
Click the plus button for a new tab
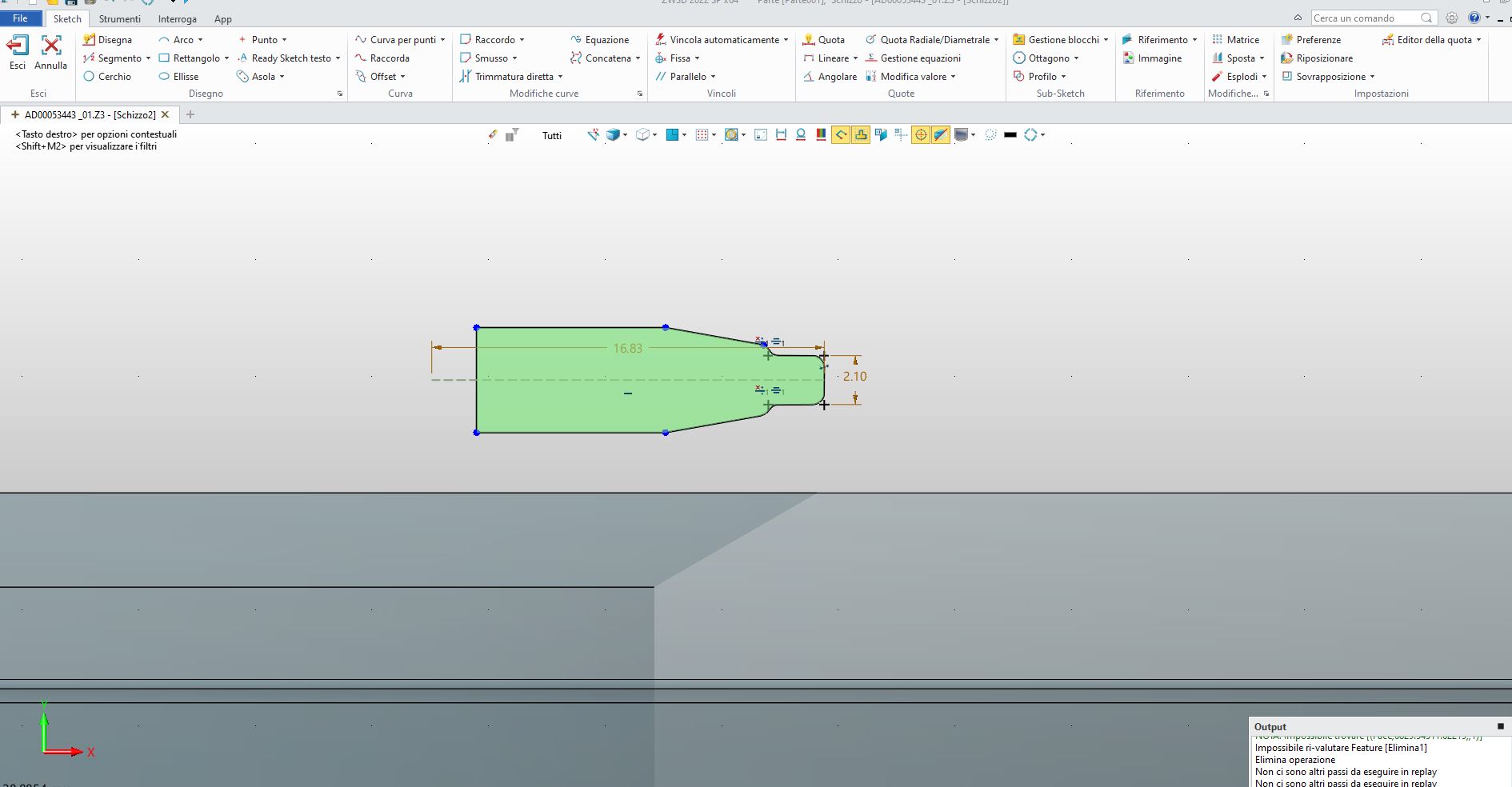click(190, 114)
